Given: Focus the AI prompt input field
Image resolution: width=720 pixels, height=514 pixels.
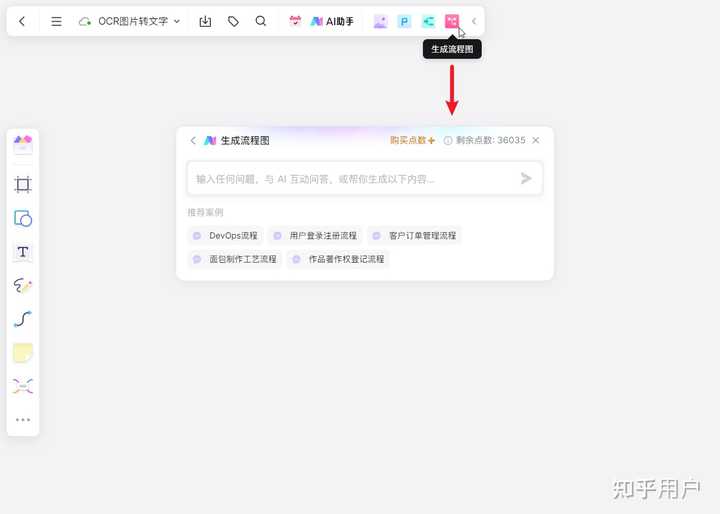Looking at the screenshot, I should [x=365, y=178].
